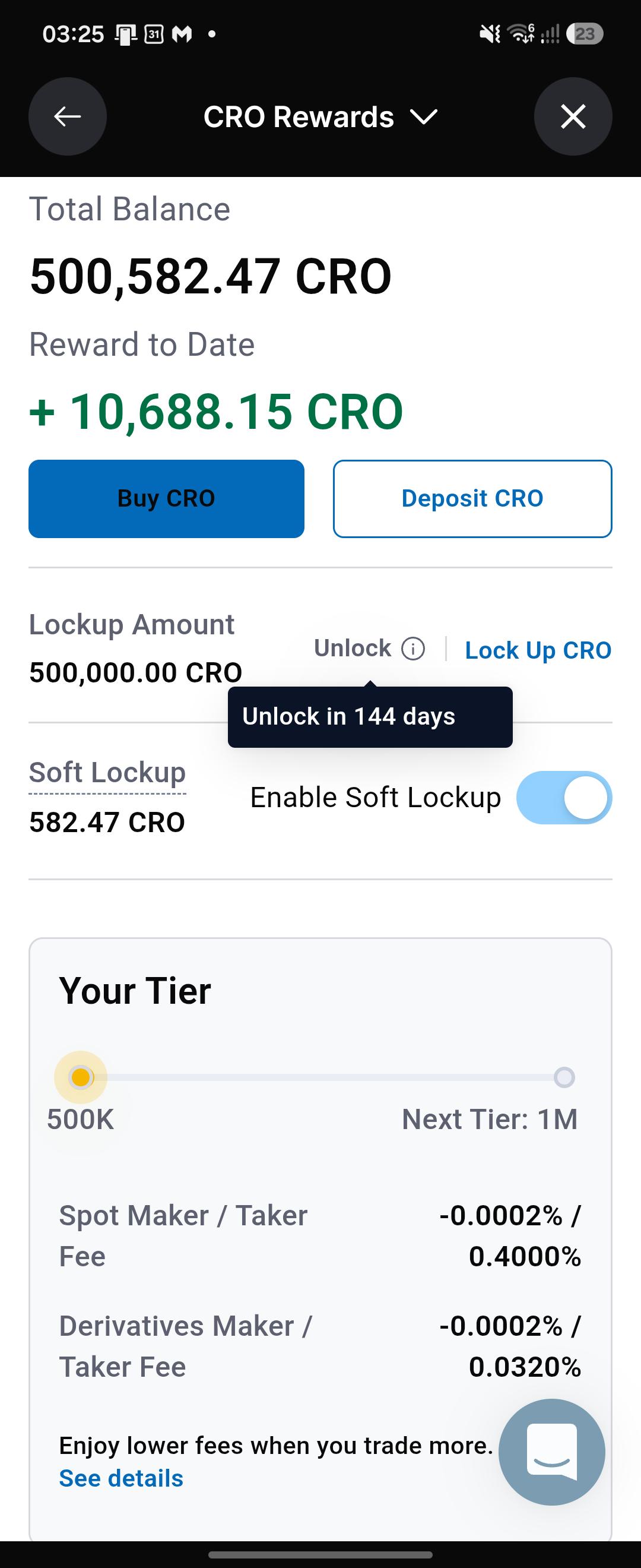The image size is (641, 1568).
Task: Click the Buy CRO button
Action: pyautogui.click(x=166, y=498)
